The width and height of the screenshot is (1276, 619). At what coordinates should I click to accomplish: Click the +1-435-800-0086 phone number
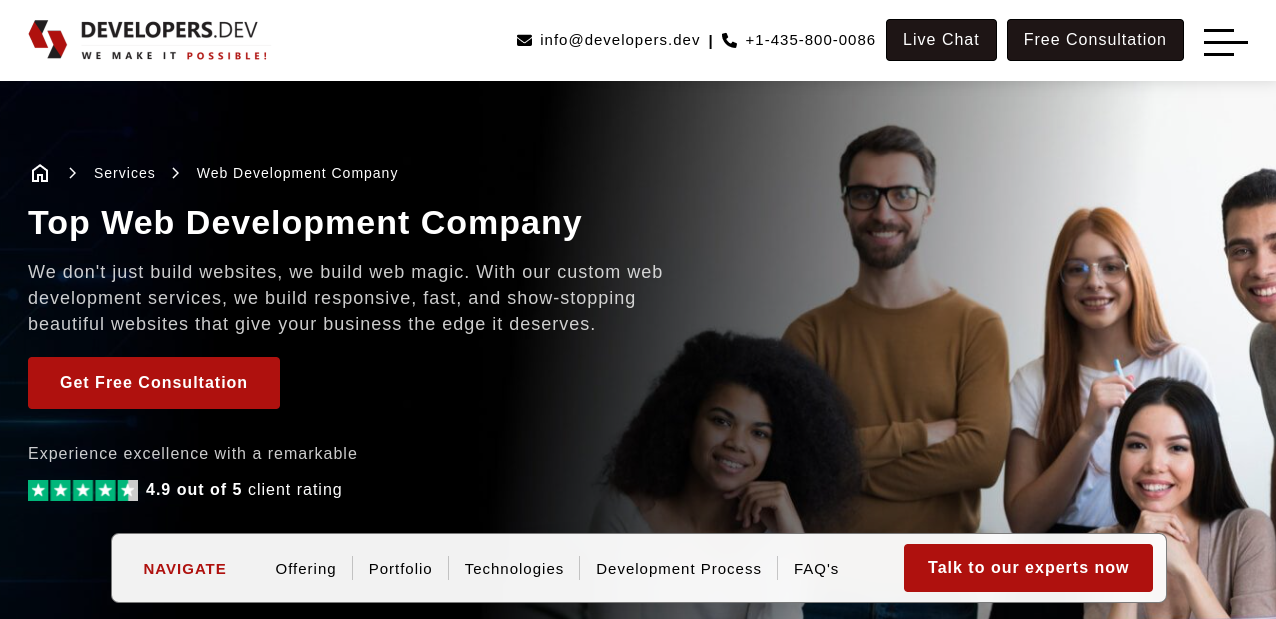(x=810, y=40)
